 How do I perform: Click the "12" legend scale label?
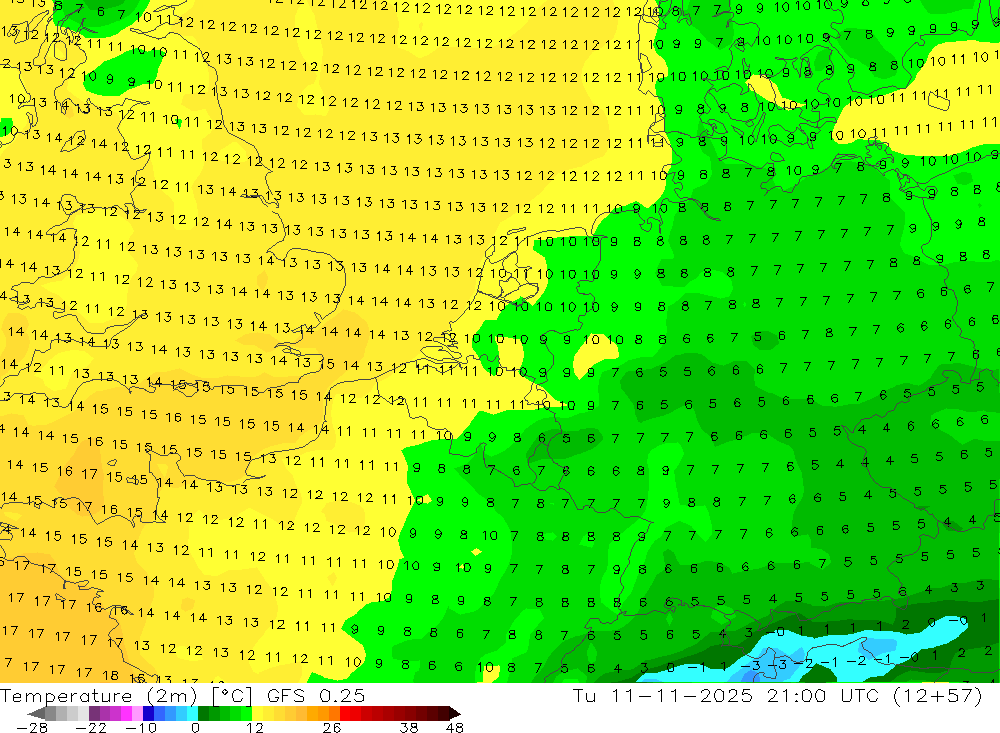255,728
